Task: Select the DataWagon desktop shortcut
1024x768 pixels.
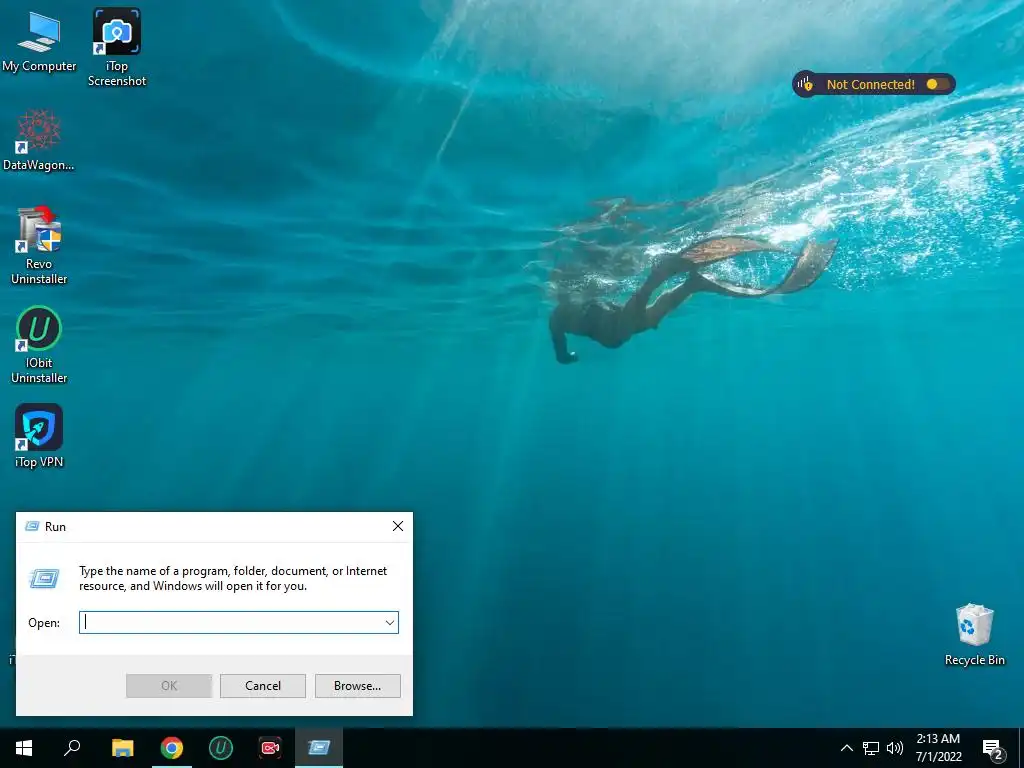Action: (x=39, y=140)
